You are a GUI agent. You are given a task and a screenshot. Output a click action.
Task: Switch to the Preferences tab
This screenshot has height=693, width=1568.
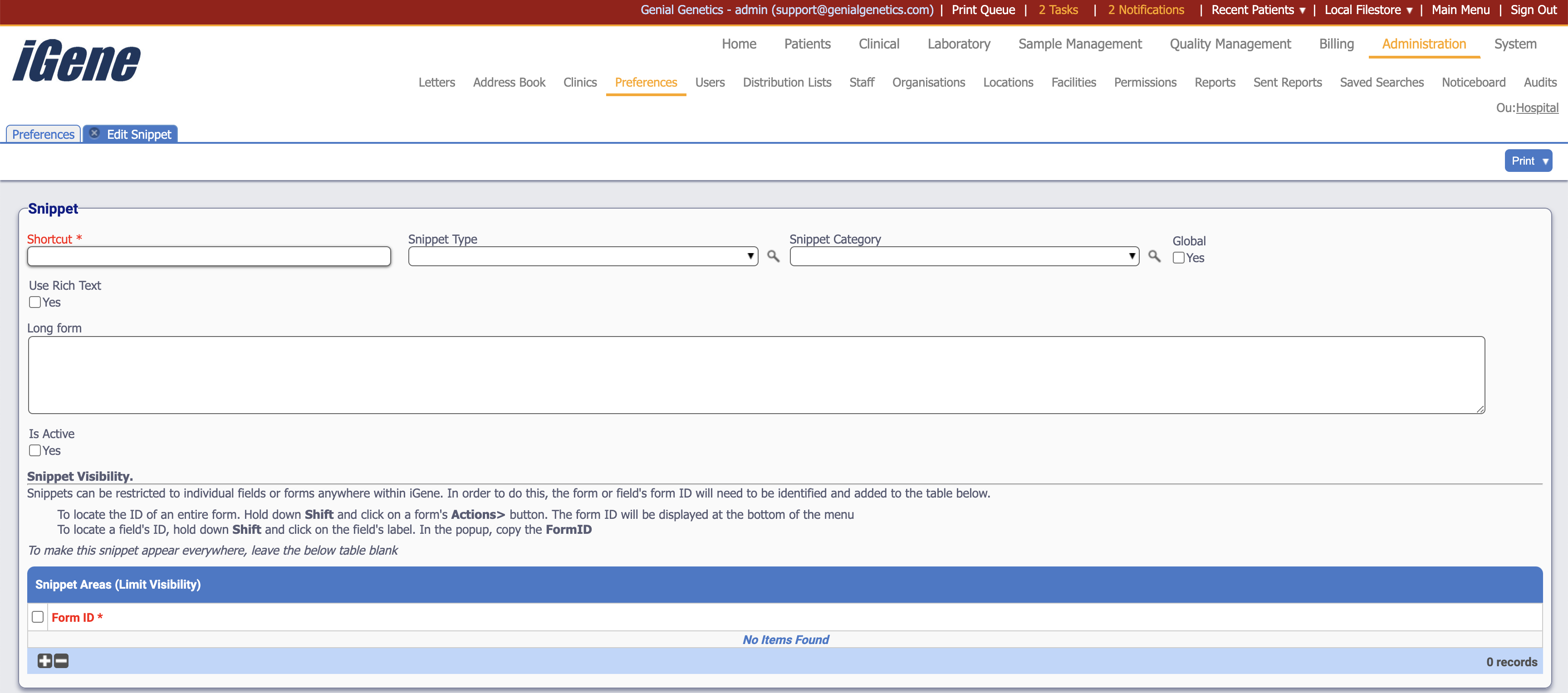coord(43,134)
